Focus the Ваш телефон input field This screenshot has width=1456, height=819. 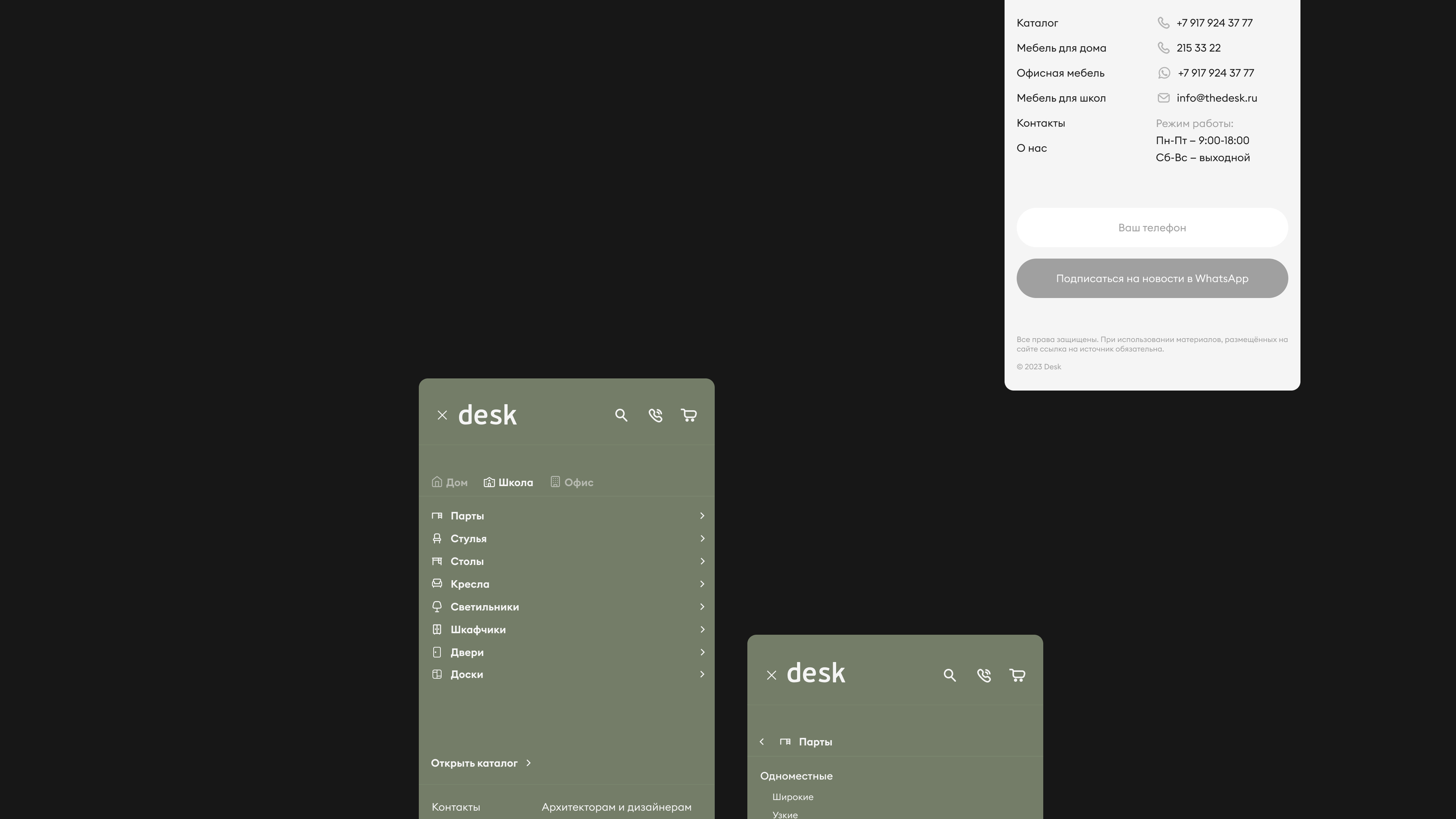click(1152, 228)
